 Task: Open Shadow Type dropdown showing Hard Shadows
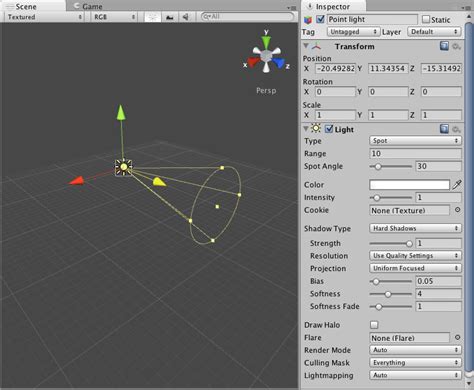(415, 228)
